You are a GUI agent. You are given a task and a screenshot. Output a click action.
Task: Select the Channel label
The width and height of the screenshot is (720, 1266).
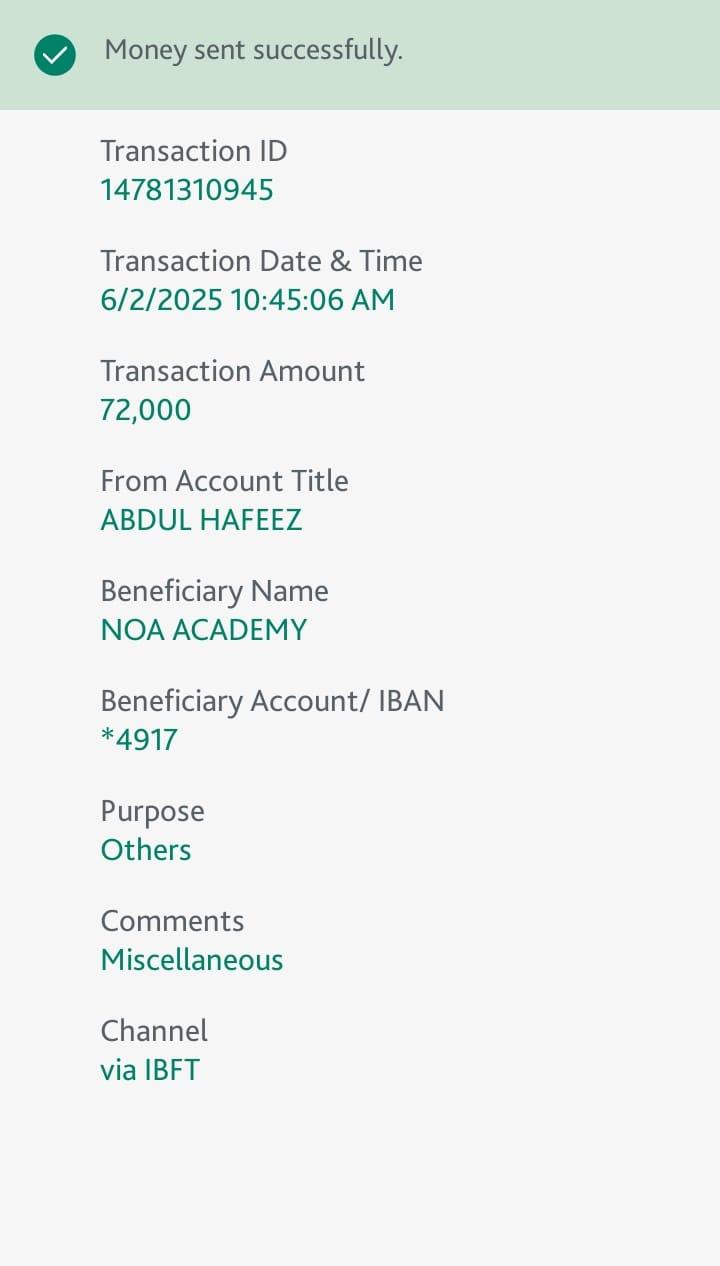(154, 1031)
